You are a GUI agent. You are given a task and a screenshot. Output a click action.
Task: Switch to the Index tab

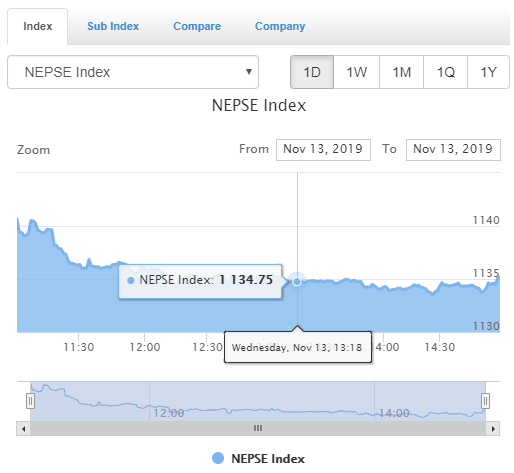[x=38, y=26]
